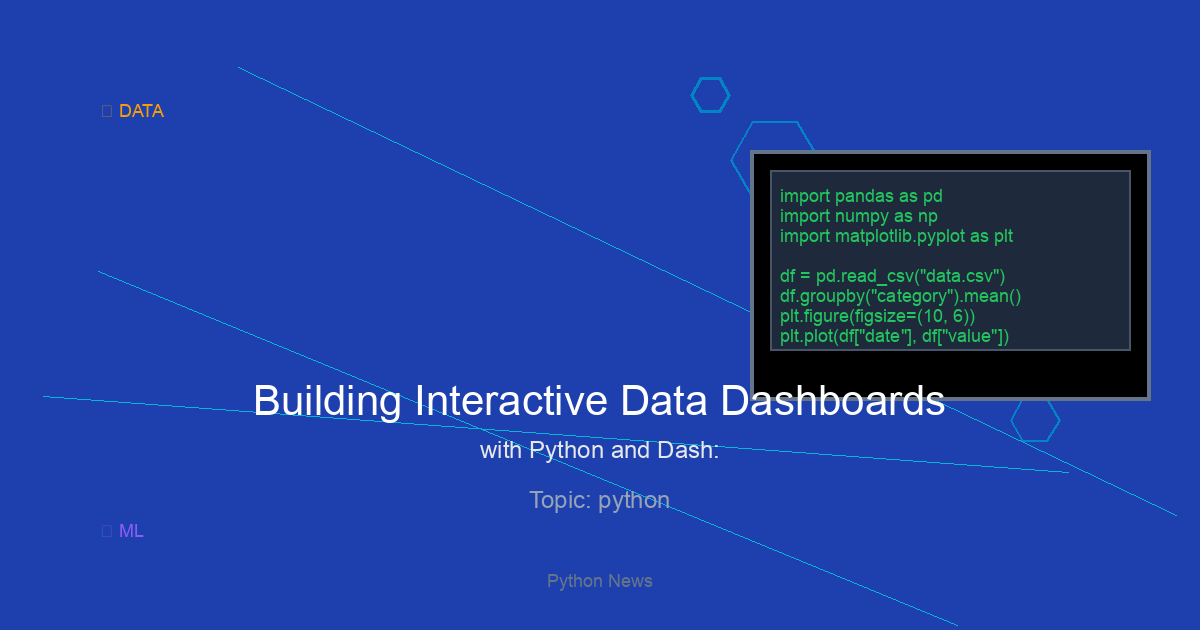Click the 'import pandas as pd' code line
This screenshot has height=630, width=1200.
click(861, 196)
